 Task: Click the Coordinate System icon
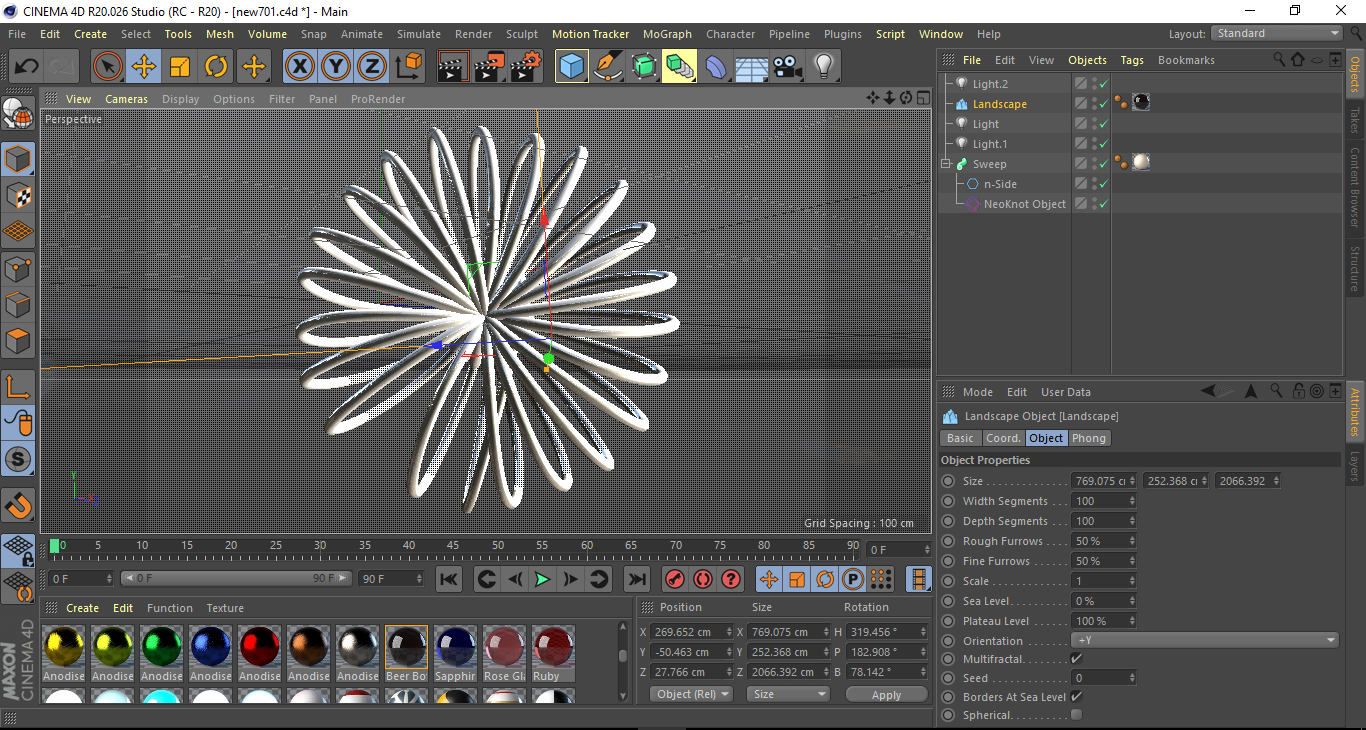coord(408,67)
